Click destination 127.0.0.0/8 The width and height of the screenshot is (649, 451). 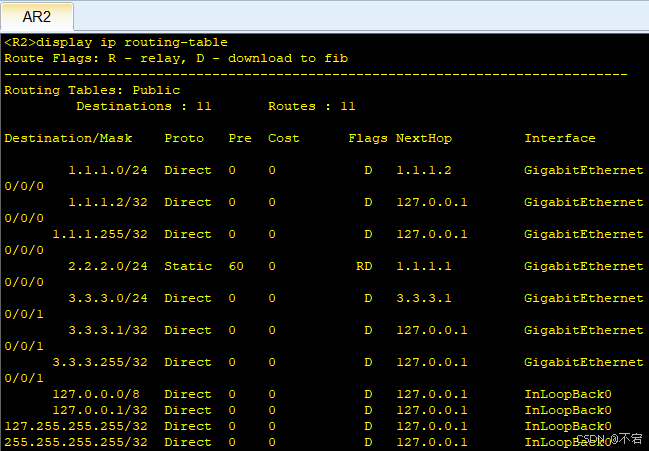point(96,394)
